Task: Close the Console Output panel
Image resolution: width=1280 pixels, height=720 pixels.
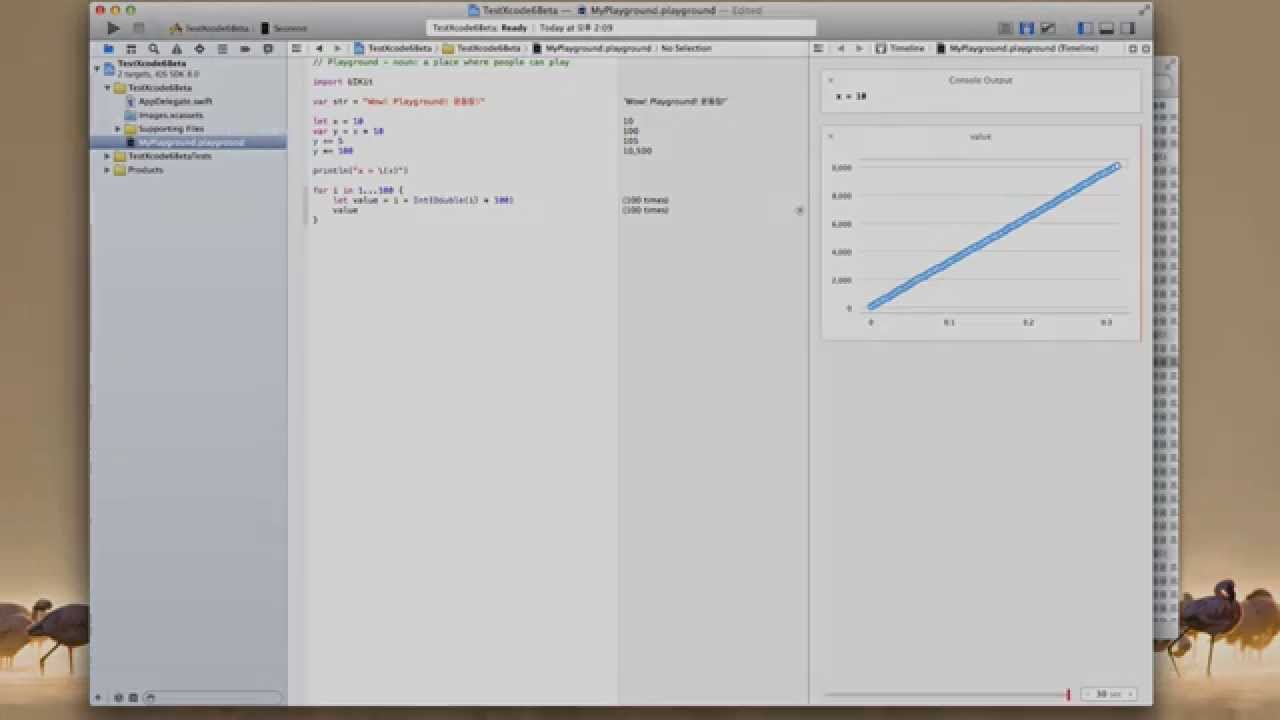Action: tap(830, 80)
